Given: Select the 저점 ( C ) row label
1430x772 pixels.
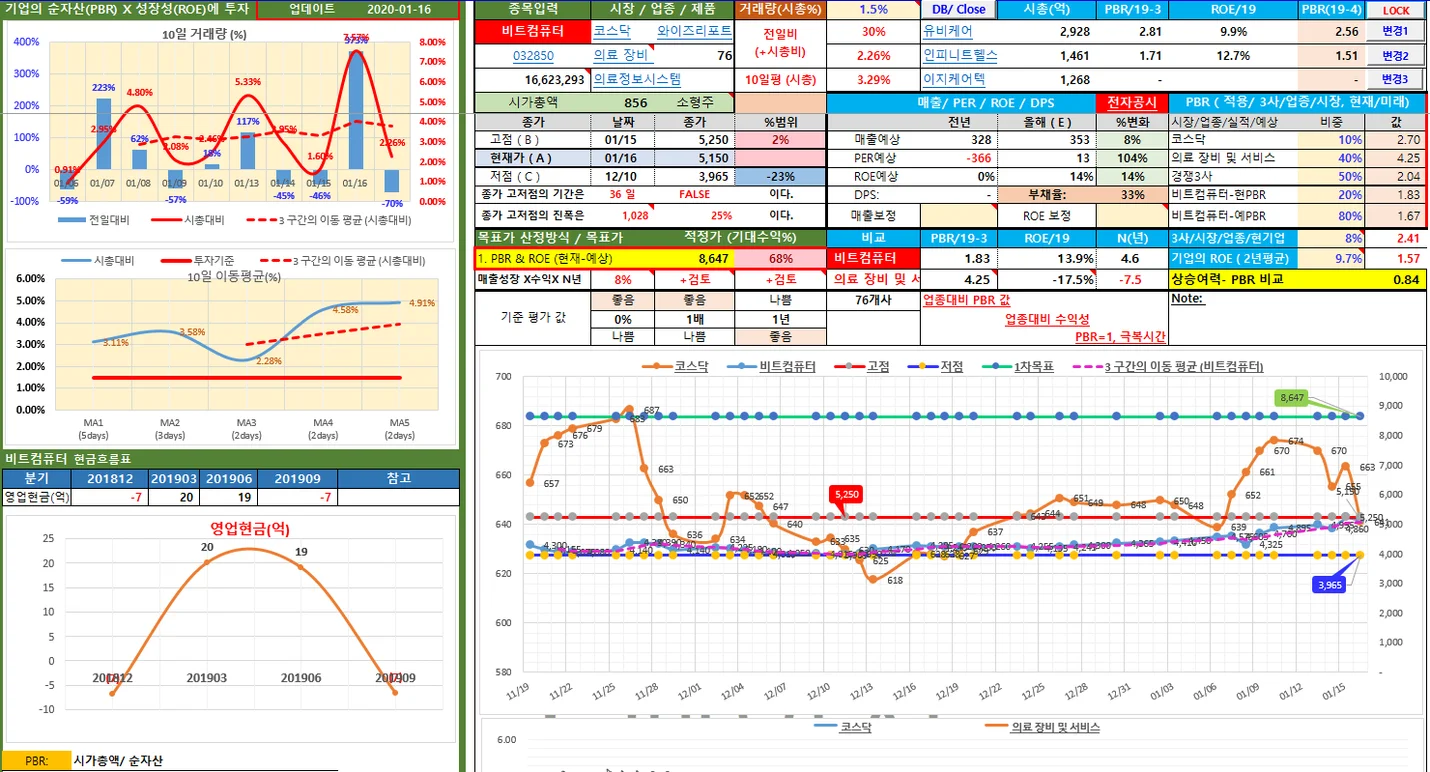Looking at the screenshot, I should (533, 176).
